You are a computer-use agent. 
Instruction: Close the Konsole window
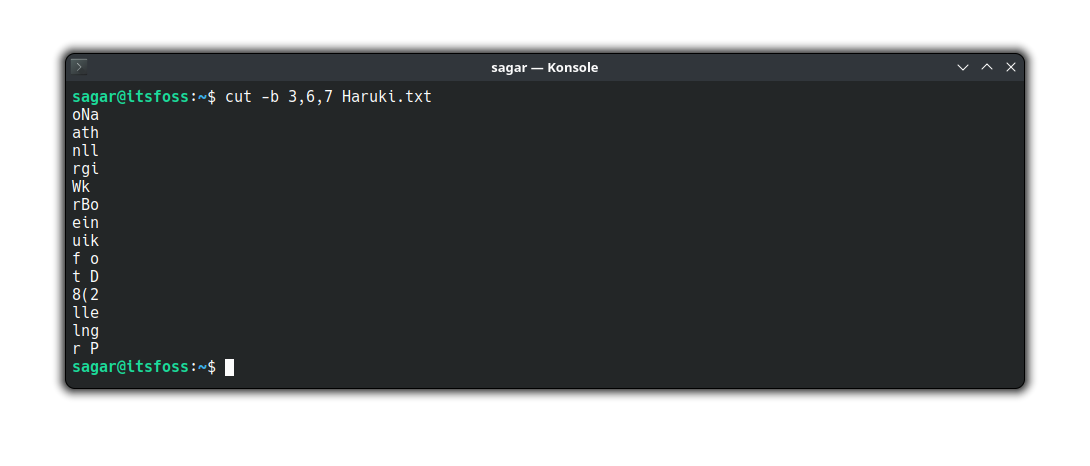point(1011,67)
